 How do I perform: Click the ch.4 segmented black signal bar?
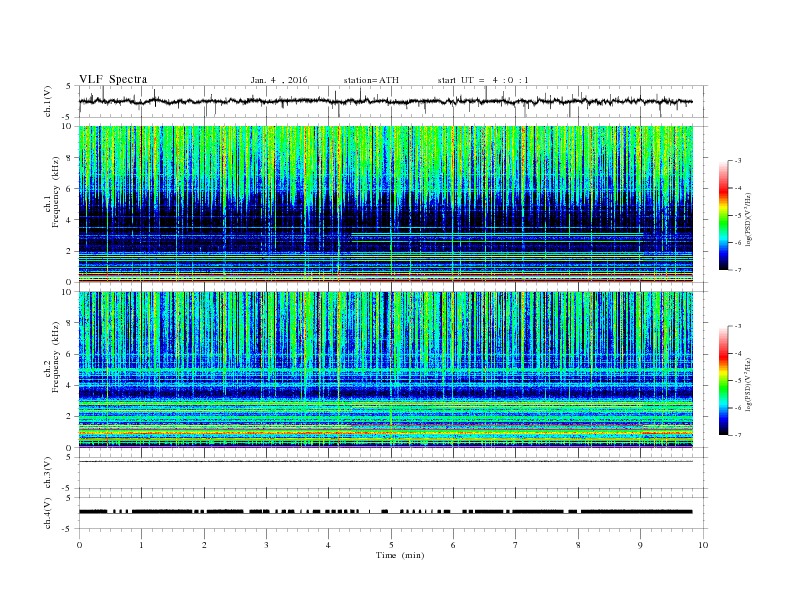386,512
